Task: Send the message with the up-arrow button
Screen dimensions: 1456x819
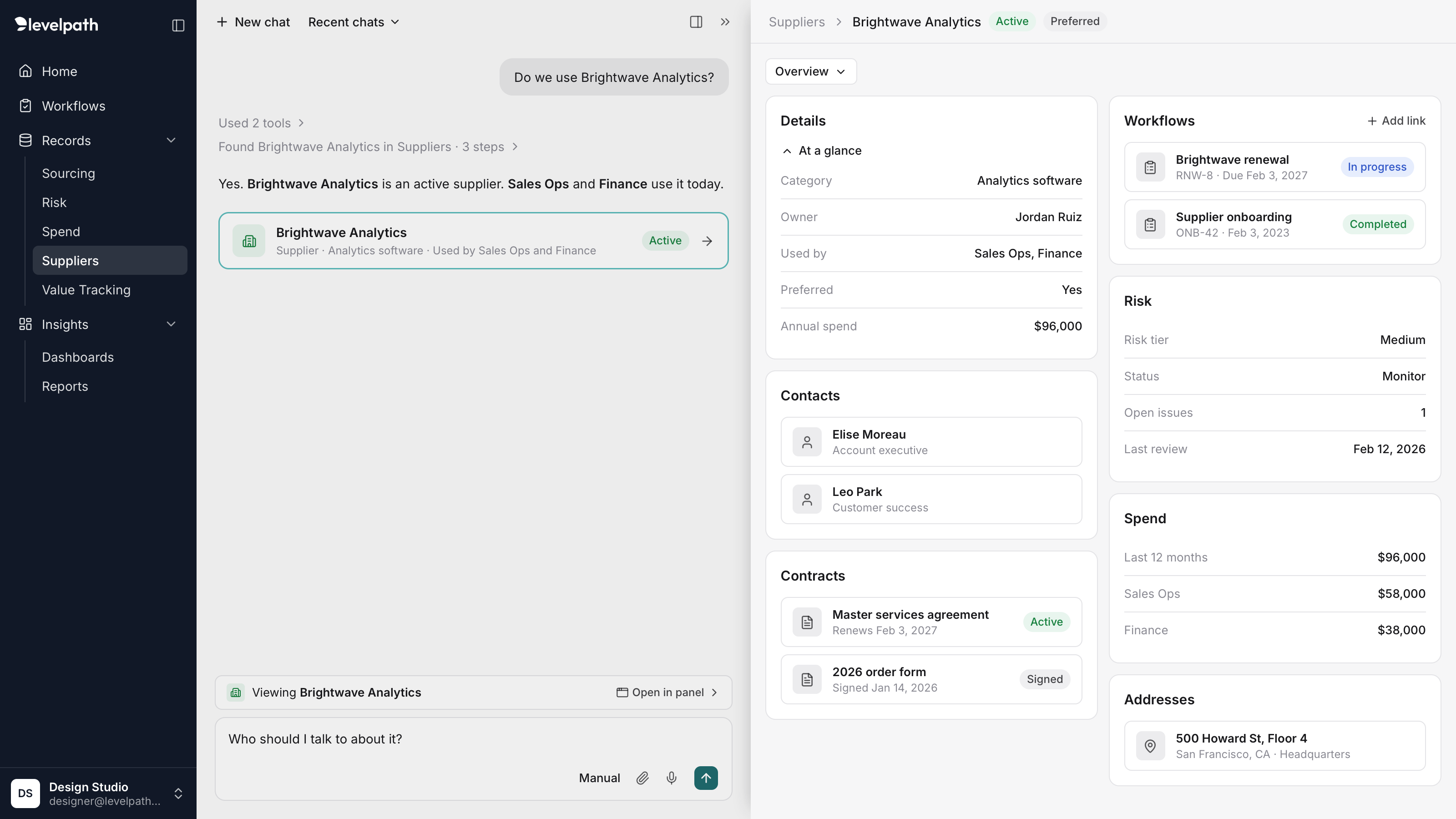Action: [x=706, y=778]
